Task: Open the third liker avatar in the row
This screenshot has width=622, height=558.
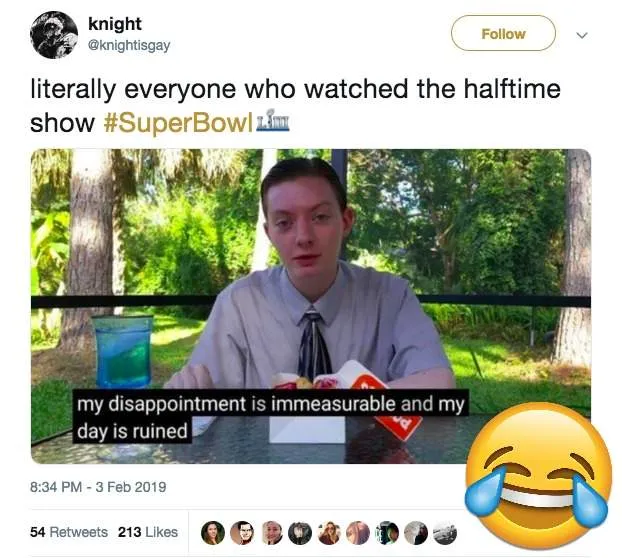Action: pyautogui.click(x=271, y=533)
